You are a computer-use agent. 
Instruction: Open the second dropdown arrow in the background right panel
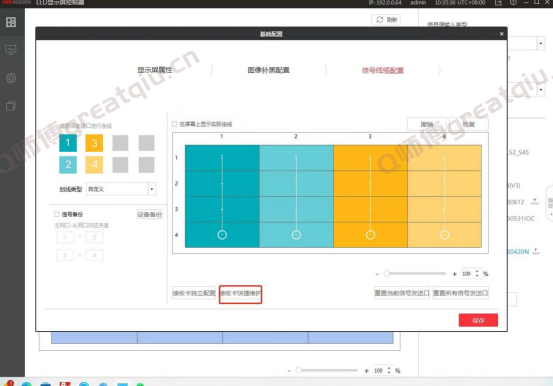[x=541, y=90]
